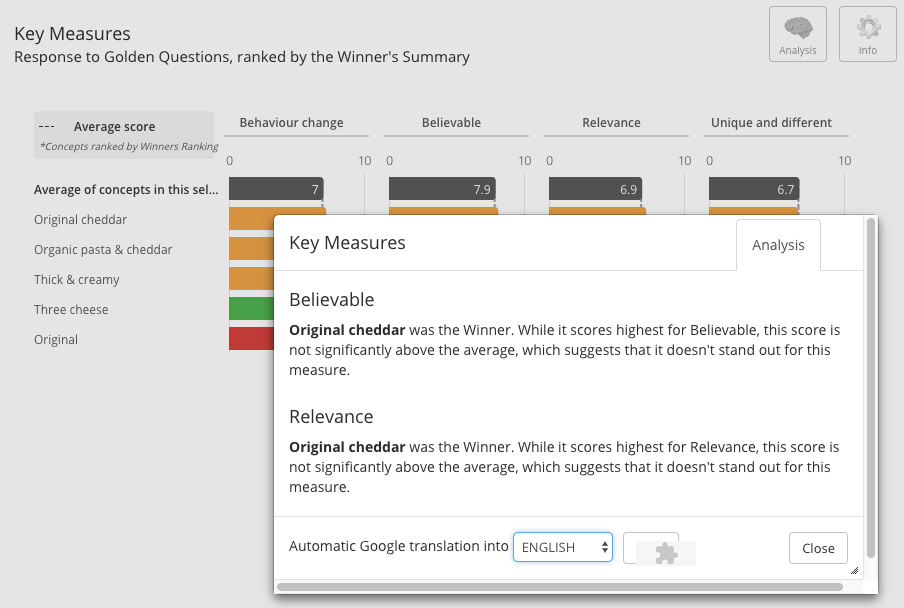Click the red Original bar

pos(251,338)
